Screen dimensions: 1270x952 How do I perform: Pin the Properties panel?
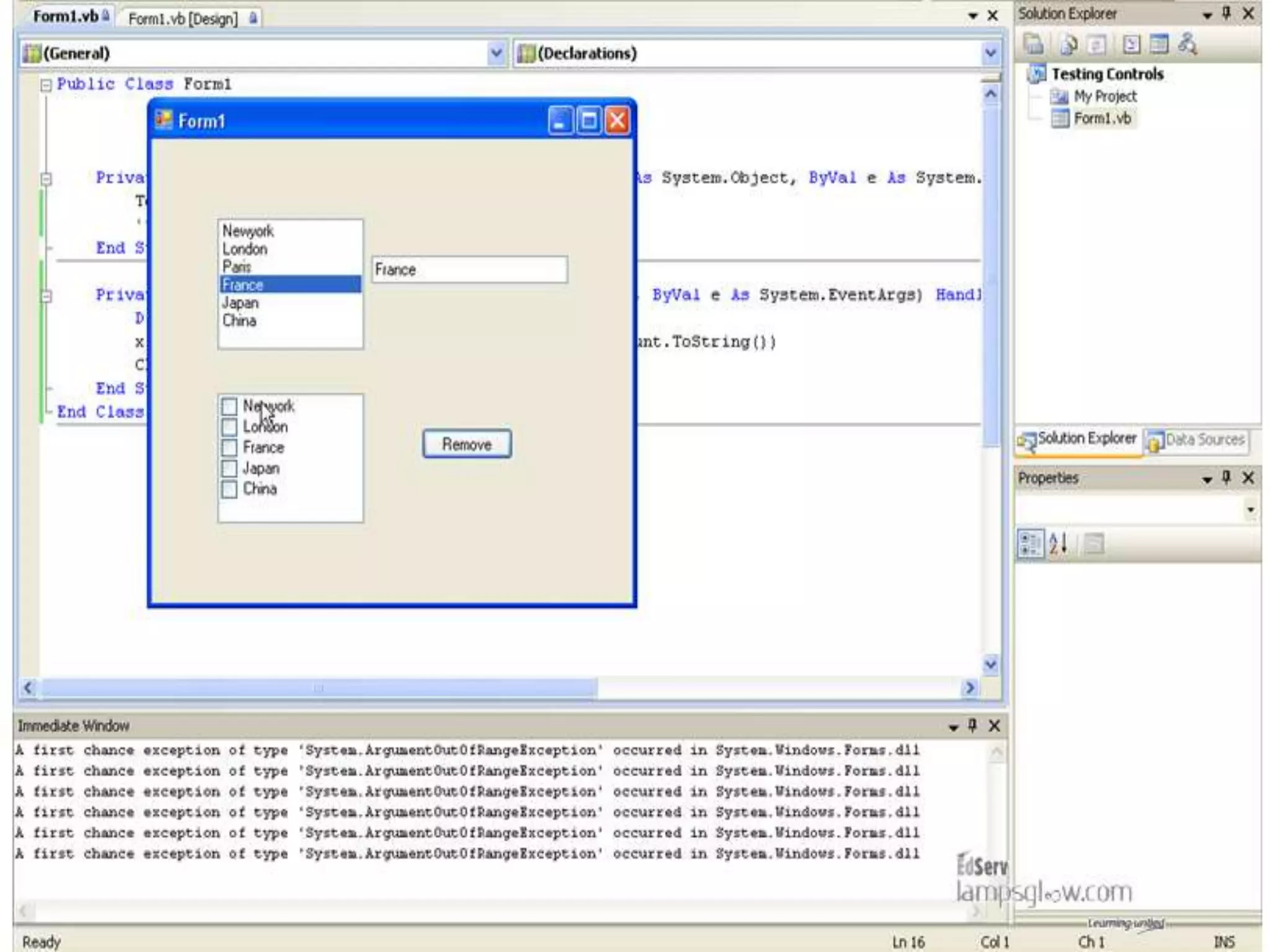[x=1227, y=477]
